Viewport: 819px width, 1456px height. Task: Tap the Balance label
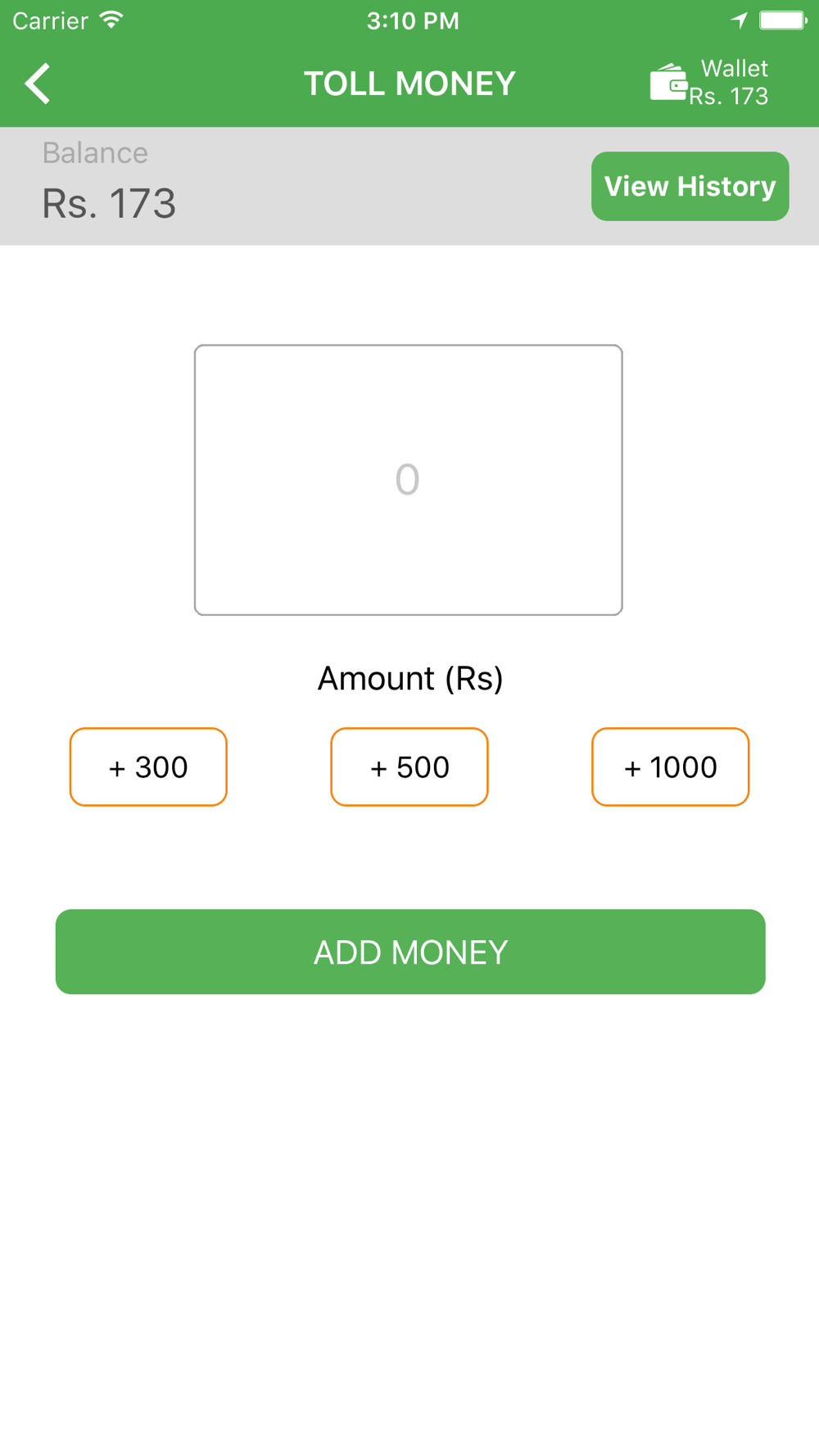pos(95,153)
